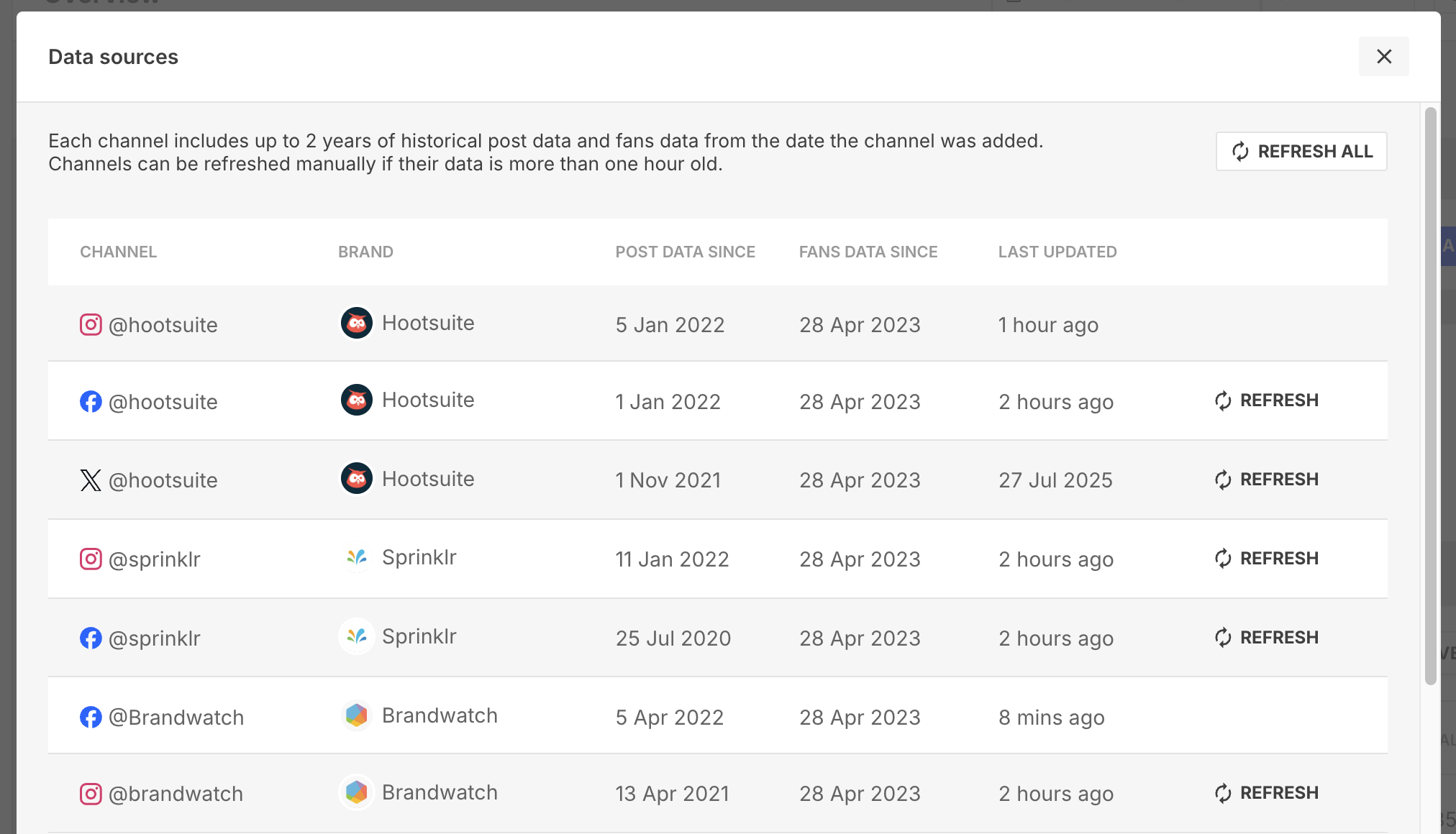The height and width of the screenshot is (834, 1456).
Task: Click '8 mins ago' last updated value
Action: coord(1051,718)
